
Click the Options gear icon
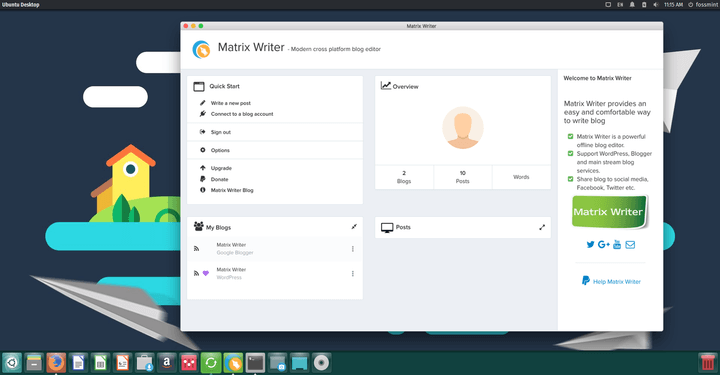coord(202,150)
